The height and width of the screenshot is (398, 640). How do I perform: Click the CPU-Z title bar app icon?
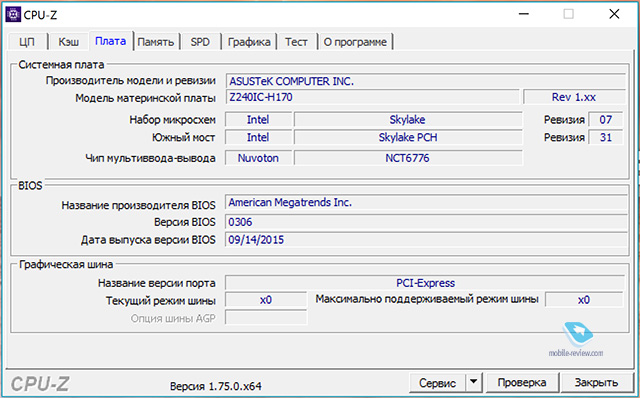tap(13, 15)
